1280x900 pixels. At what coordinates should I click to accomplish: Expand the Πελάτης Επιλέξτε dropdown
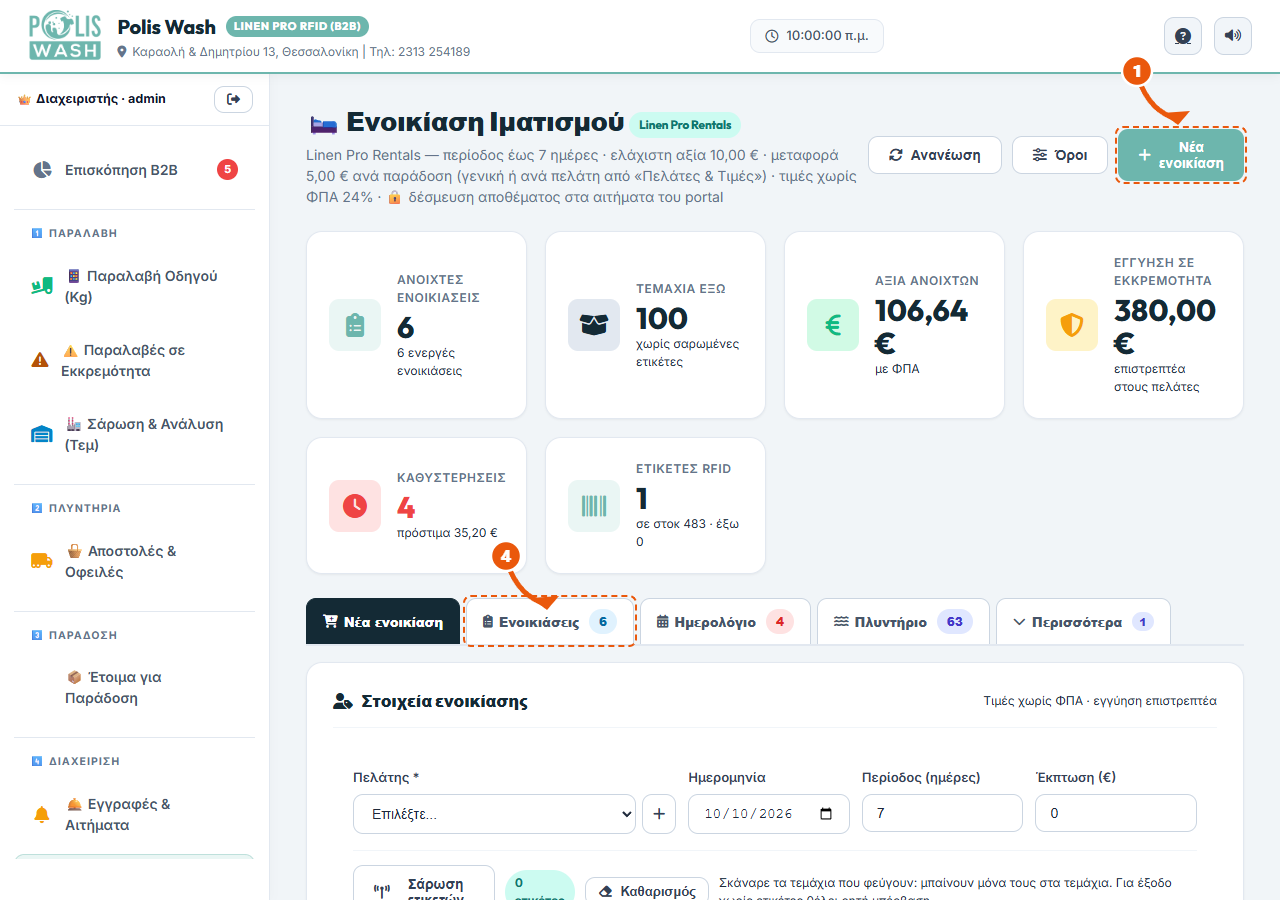494,814
